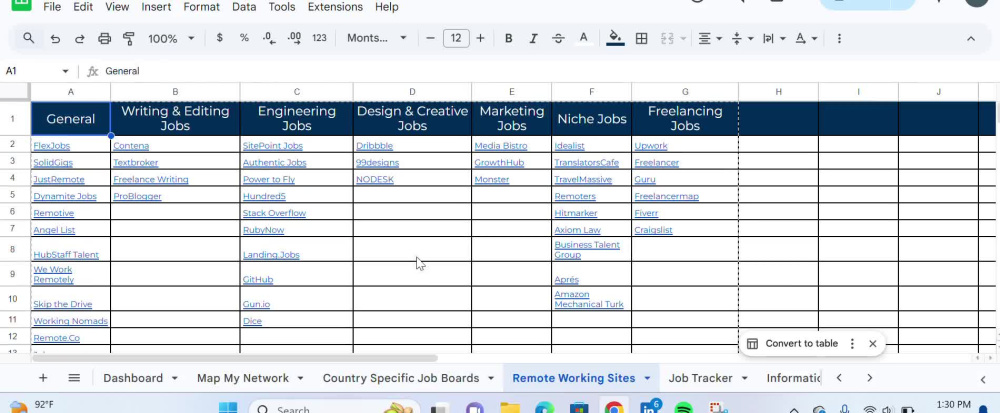Open the Upwork link
This screenshot has width=1000, height=413.
pyautogui.click(x=651, y=146)
